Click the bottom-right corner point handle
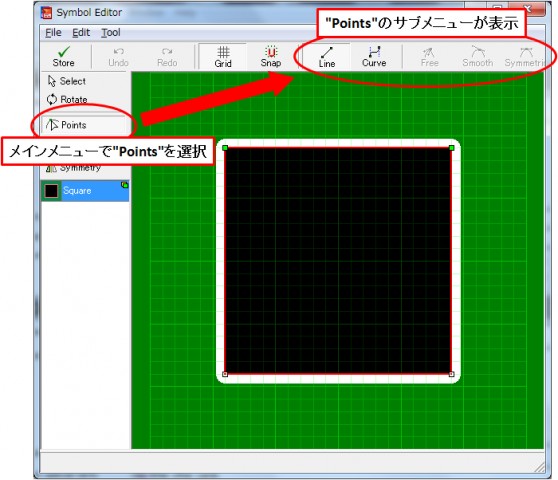Image resolution: width=558 pixels, height=480 pixels. pos(452,374)
